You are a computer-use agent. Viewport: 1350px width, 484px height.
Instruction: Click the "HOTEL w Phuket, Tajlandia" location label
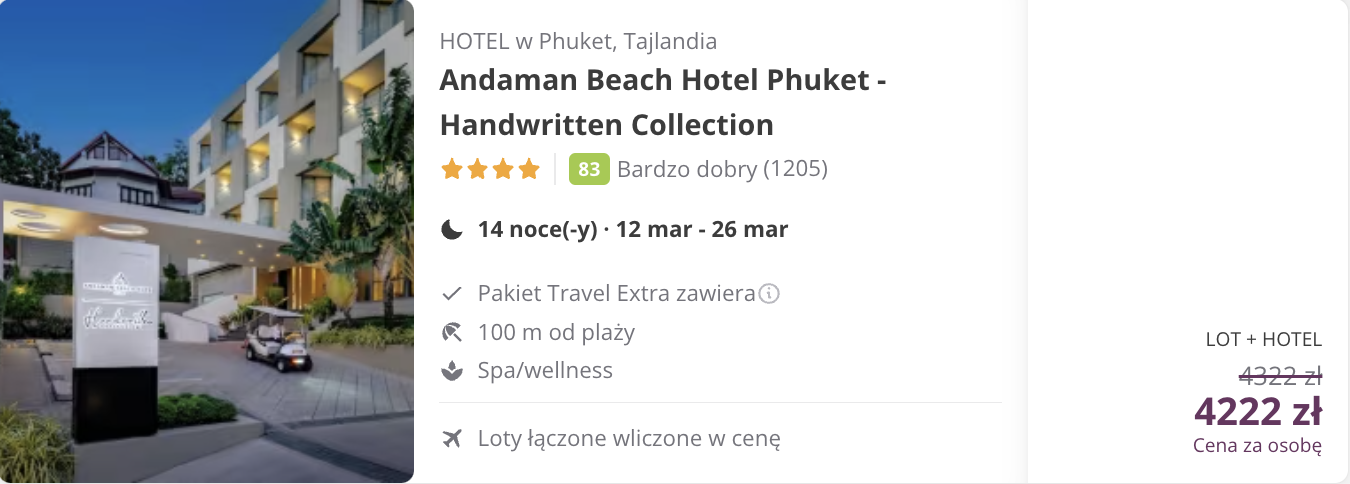(x=578, y=42)
